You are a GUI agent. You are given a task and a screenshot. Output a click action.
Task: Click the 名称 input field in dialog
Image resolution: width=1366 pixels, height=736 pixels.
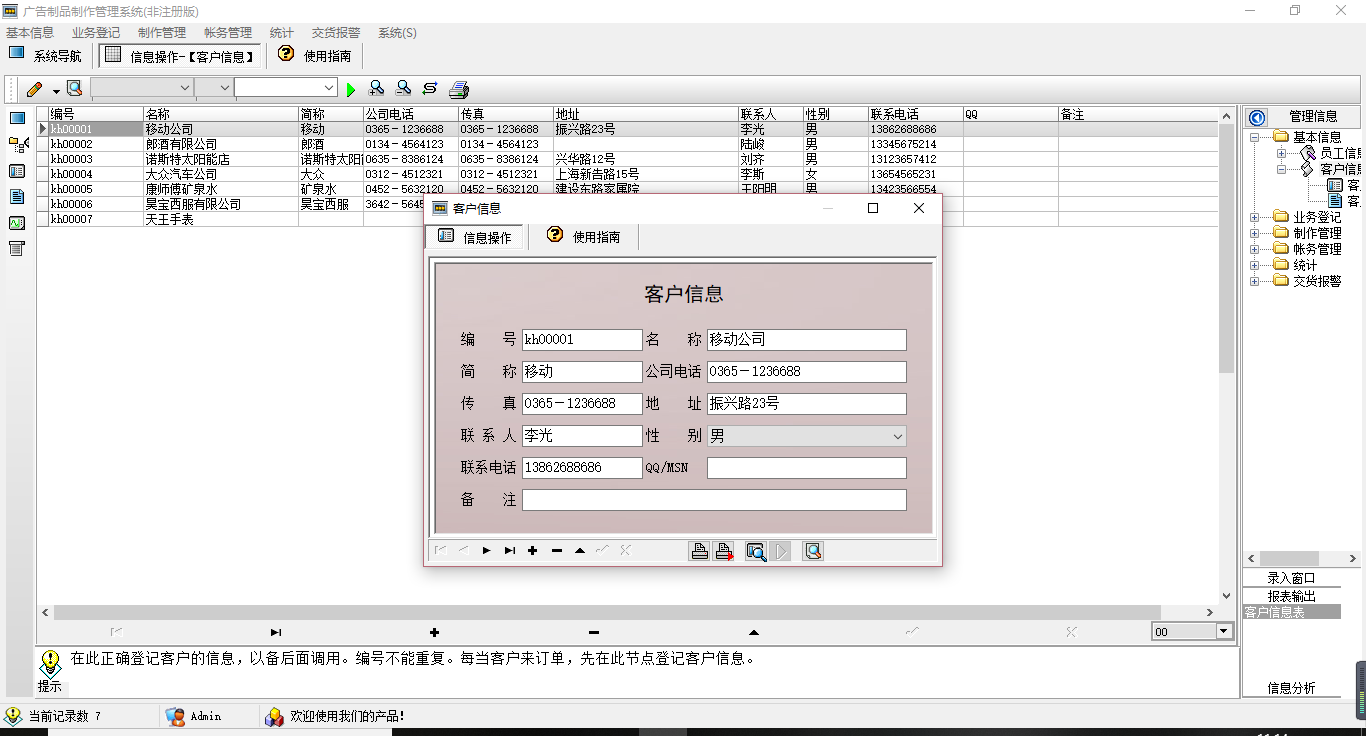807,340
